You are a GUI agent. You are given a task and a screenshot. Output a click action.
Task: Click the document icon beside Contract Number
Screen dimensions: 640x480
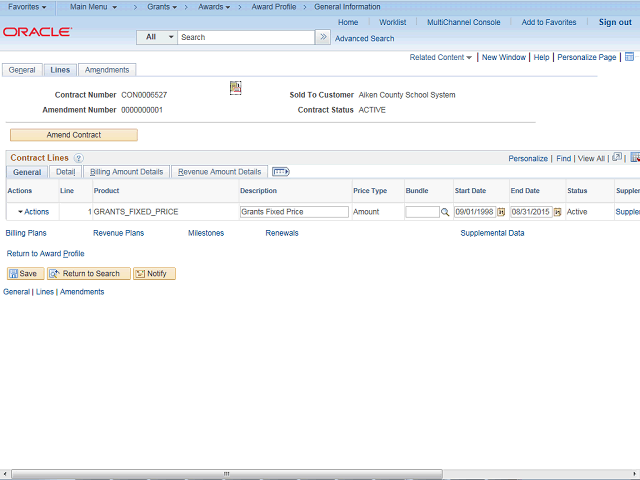tap(236, 88)
